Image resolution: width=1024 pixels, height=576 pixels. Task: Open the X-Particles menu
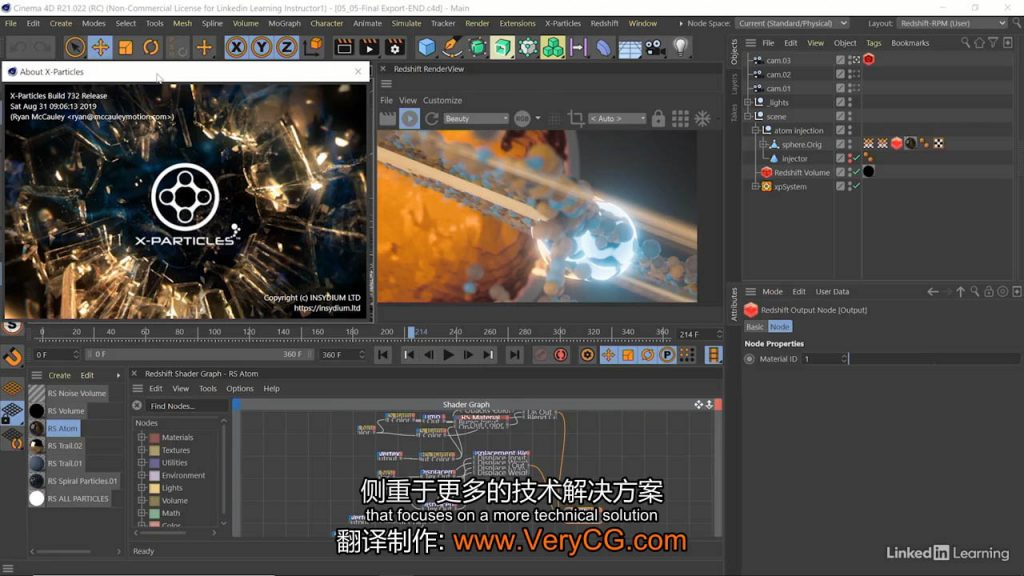coord(562,23)
